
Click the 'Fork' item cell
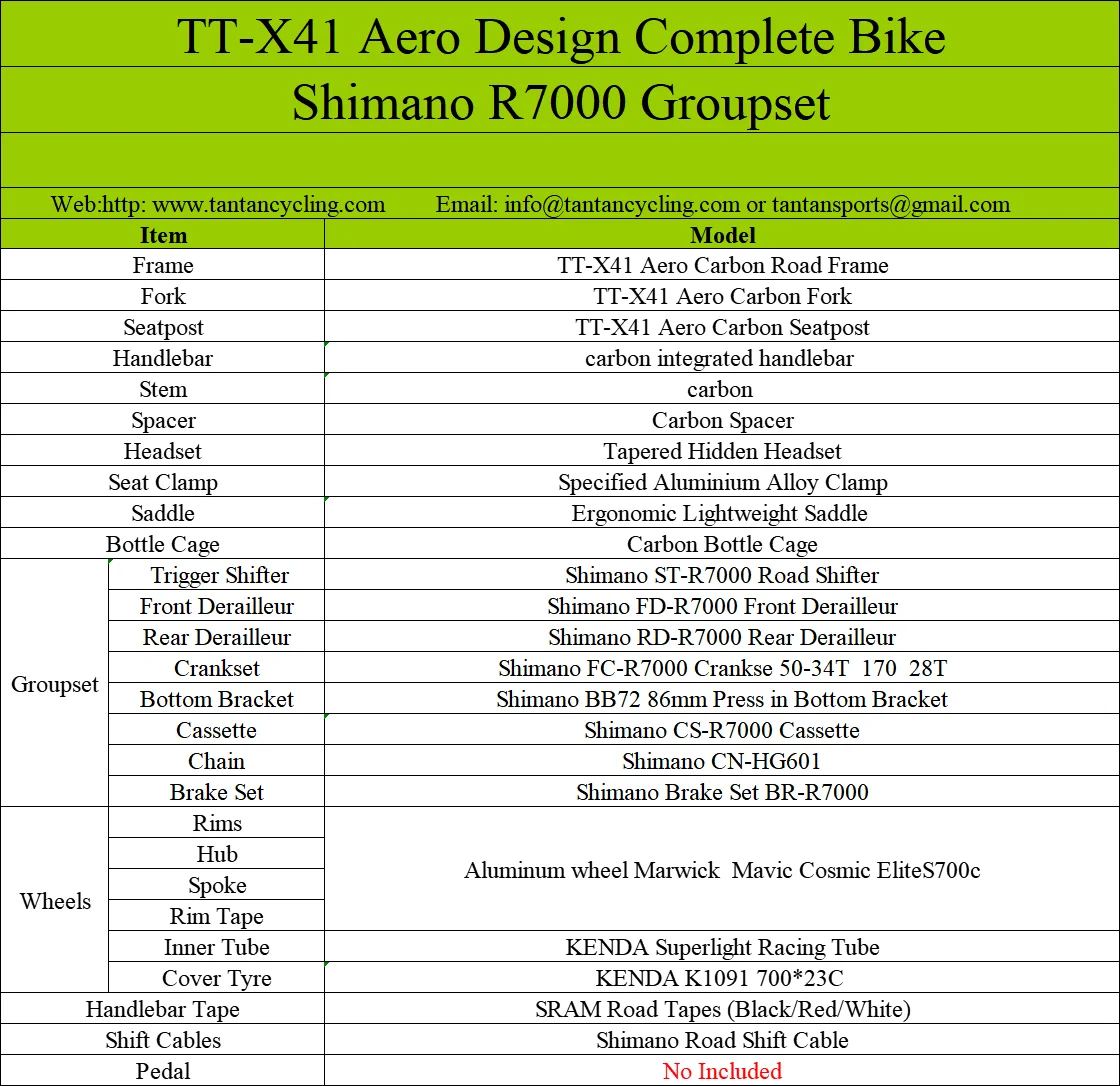[x=162, y=296]
